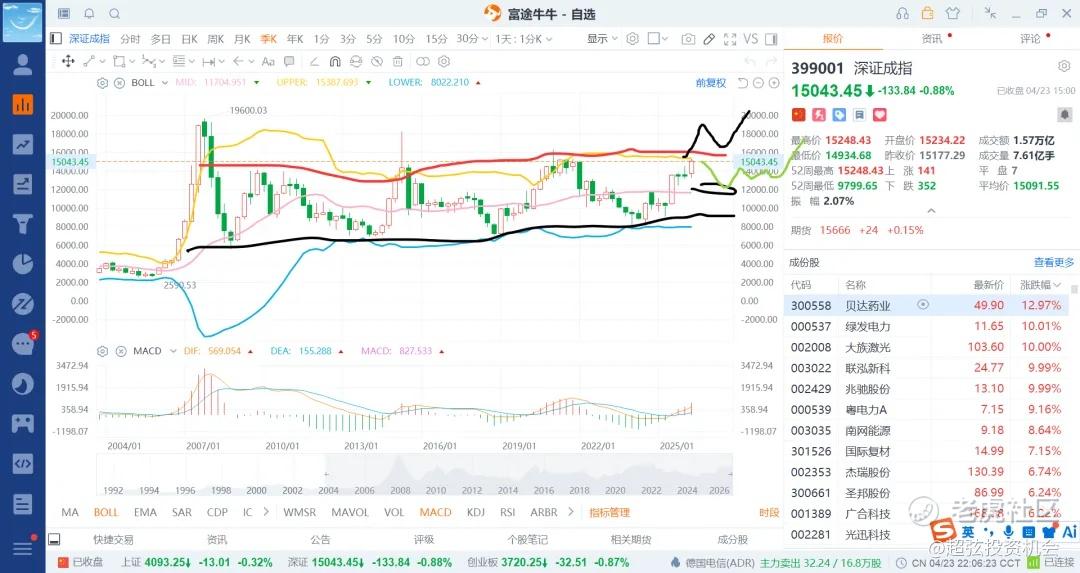Select the magnet snap tool

tap(335, 61)
